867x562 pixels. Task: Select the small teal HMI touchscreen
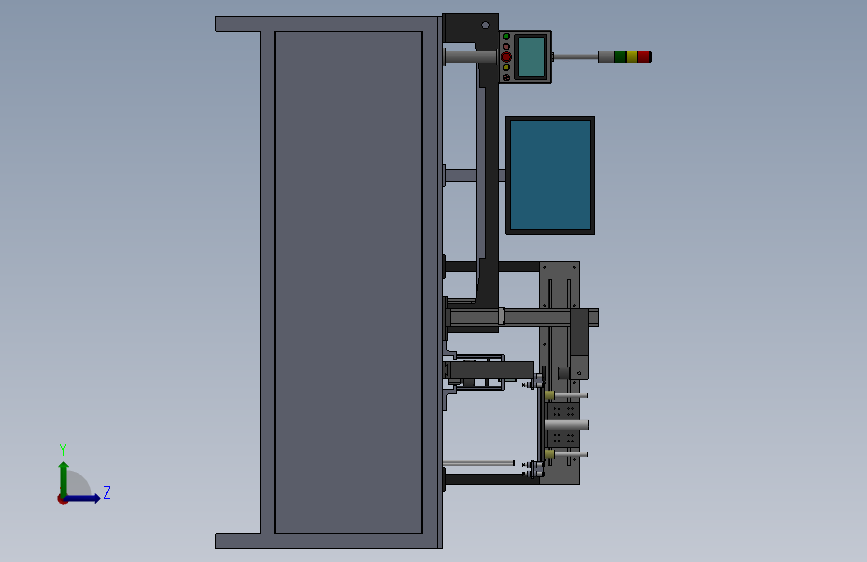531,57
